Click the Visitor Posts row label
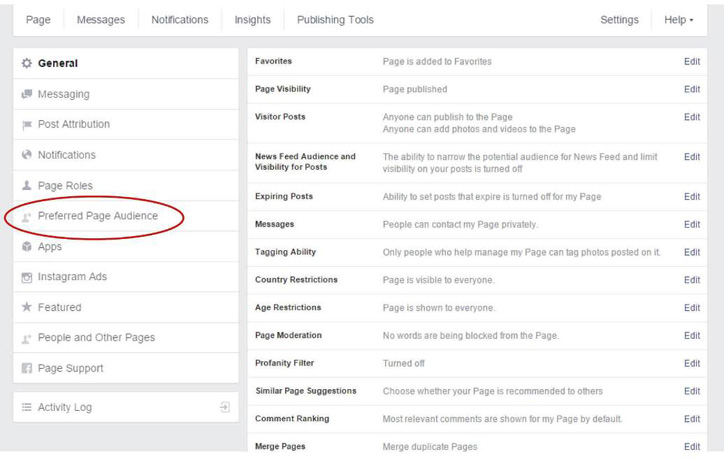724x459 pixels. pos(280,116)
